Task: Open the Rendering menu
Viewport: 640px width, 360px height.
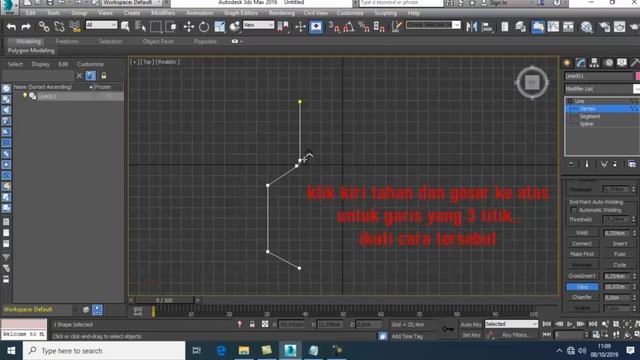Action: coord(282,13)
